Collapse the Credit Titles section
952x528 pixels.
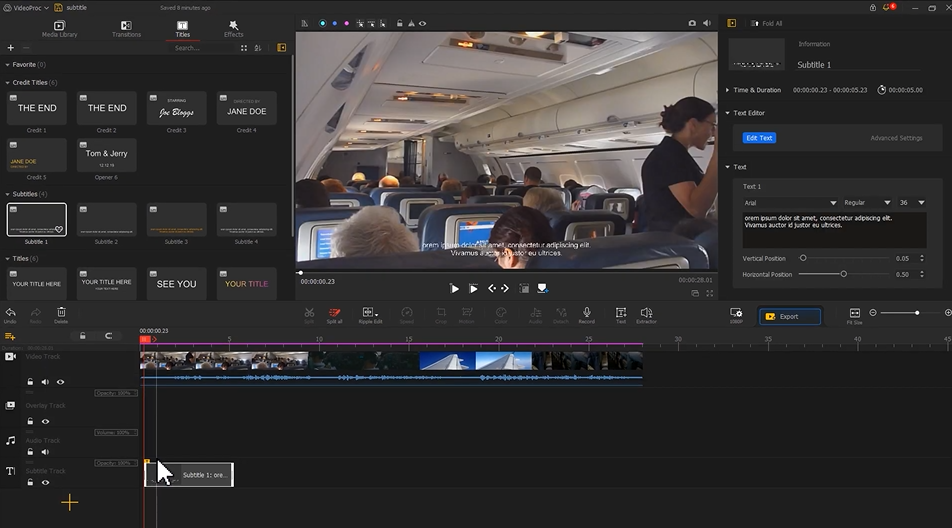[x=7, y=83]
